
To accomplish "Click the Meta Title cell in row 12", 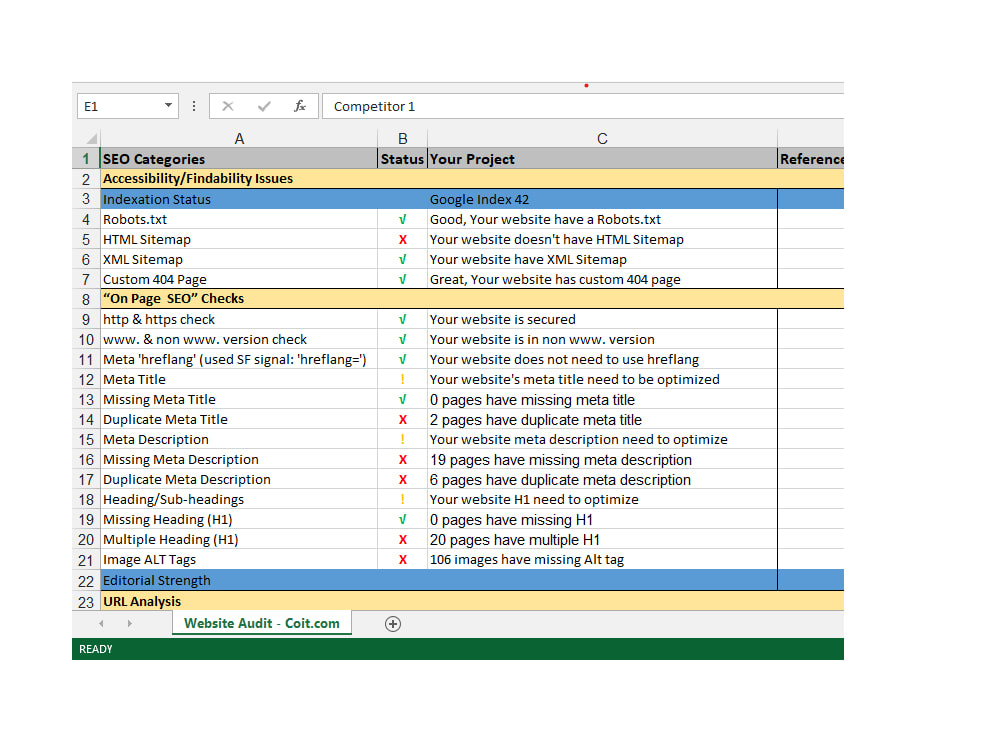I will click(x=239, y=379).
